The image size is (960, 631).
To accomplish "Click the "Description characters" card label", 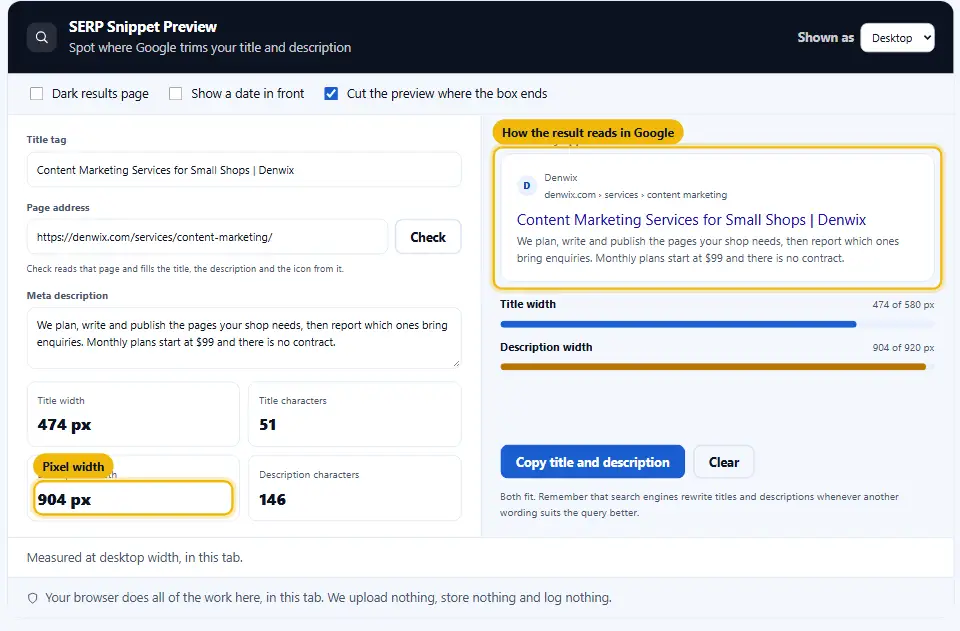I will pos(309,475).
